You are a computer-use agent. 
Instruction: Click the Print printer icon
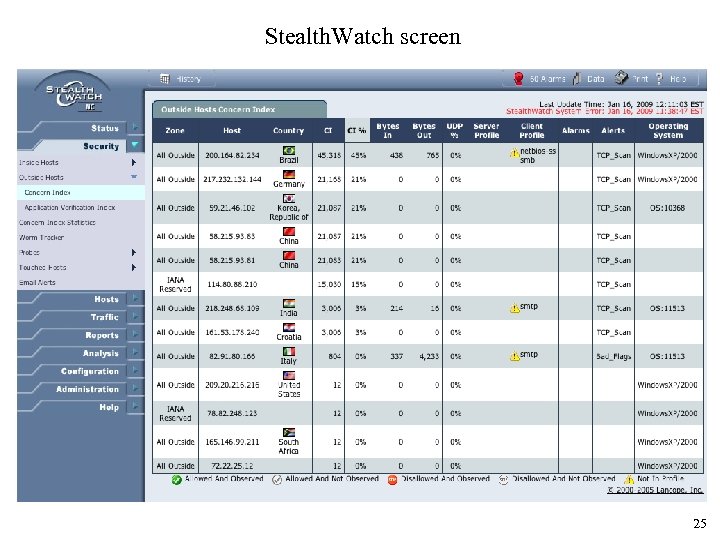(x=621, y=78)
